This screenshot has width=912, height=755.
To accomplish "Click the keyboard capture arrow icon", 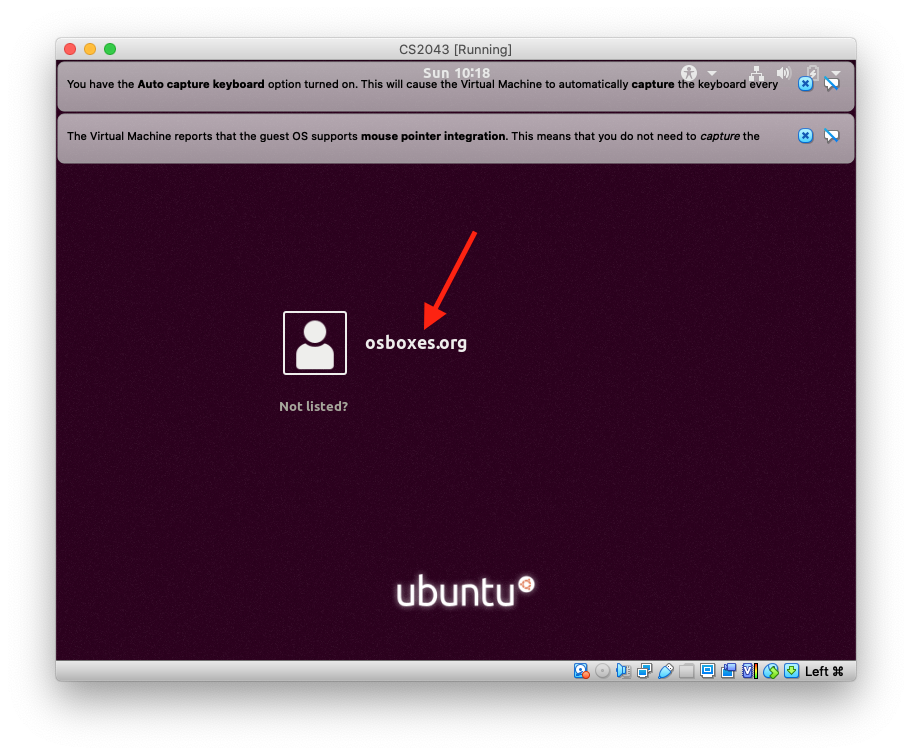I will click(x=791, y=671).
